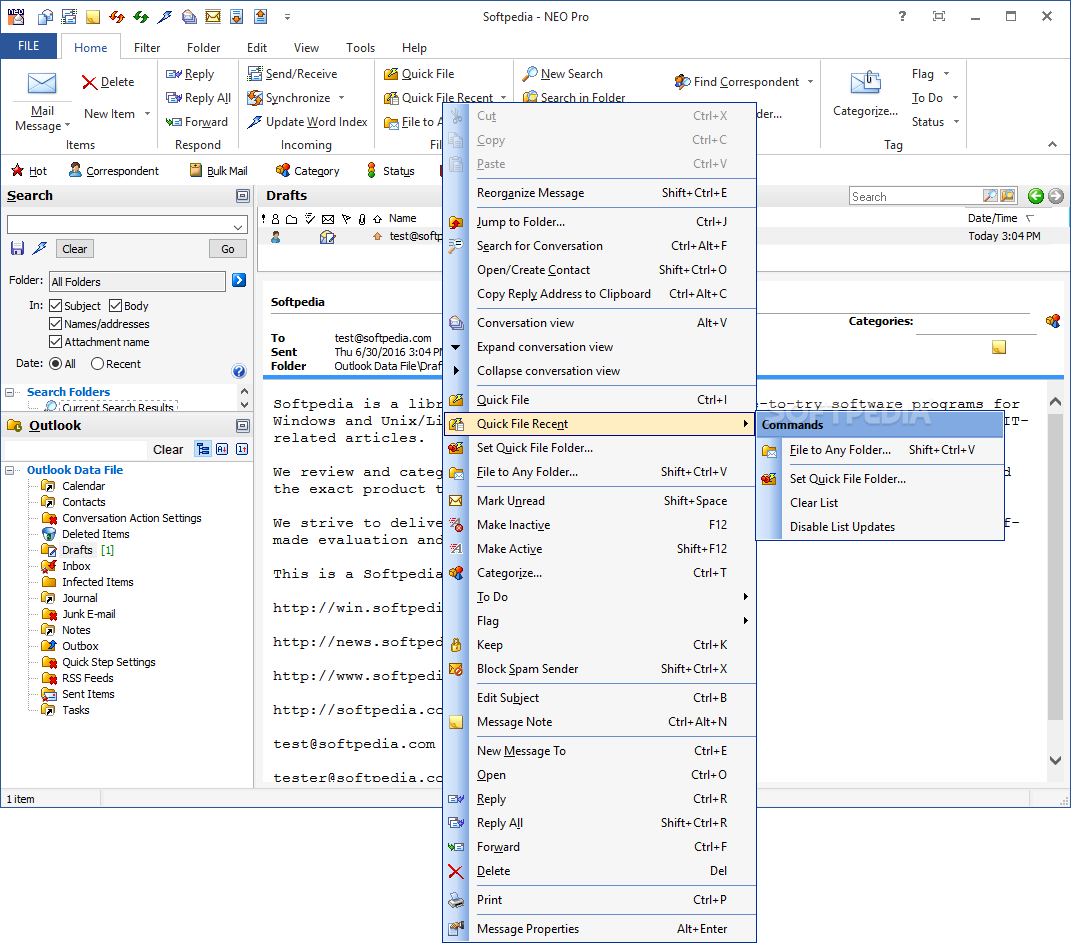Screen dimensions: 1071x943
Task: Select the Bulk Mail view icon
Action: pyautogui.click(x=196, y=170)
